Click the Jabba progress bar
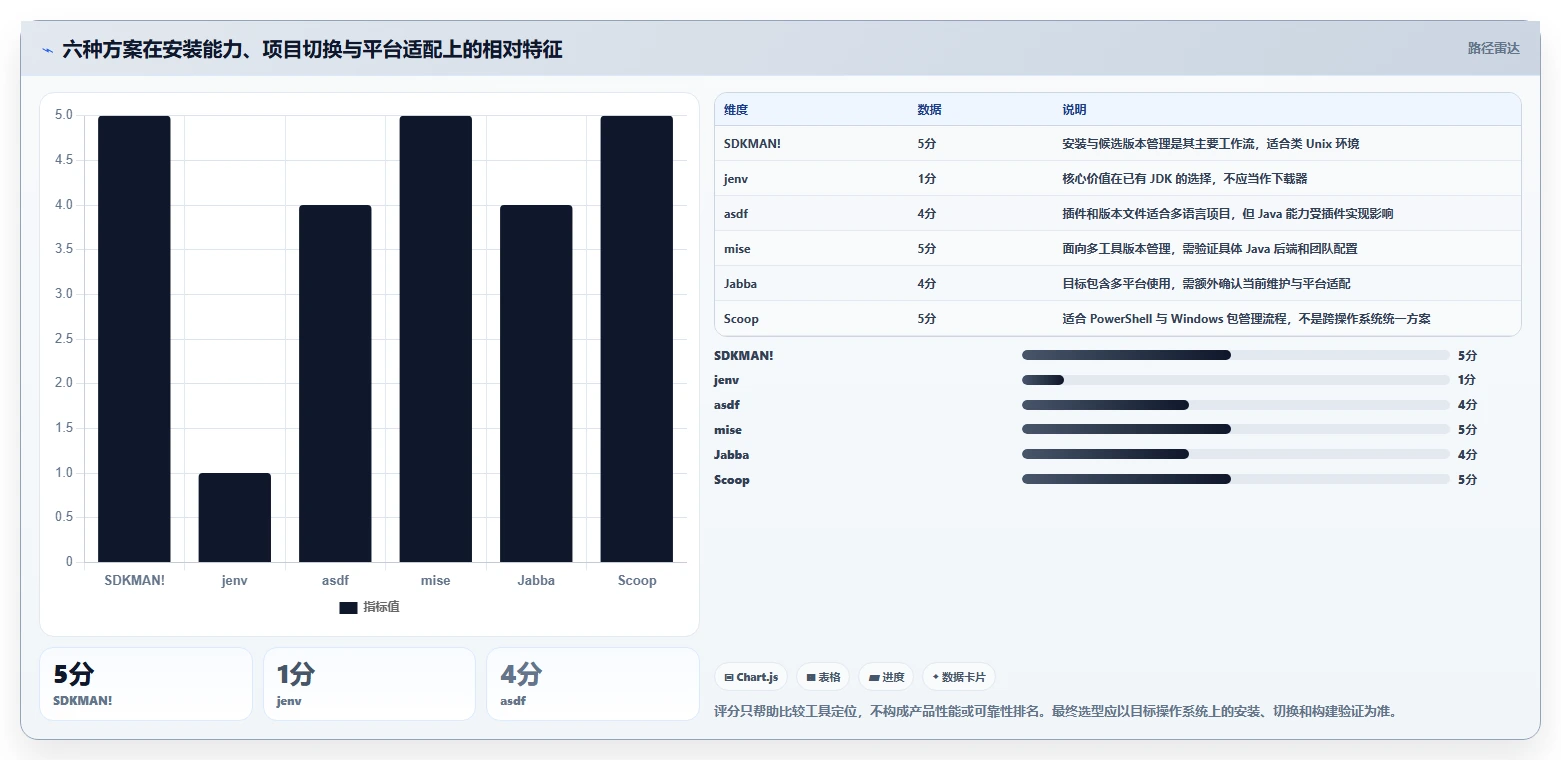Screen dimensions: 1561x760 tap(1236, 454)
